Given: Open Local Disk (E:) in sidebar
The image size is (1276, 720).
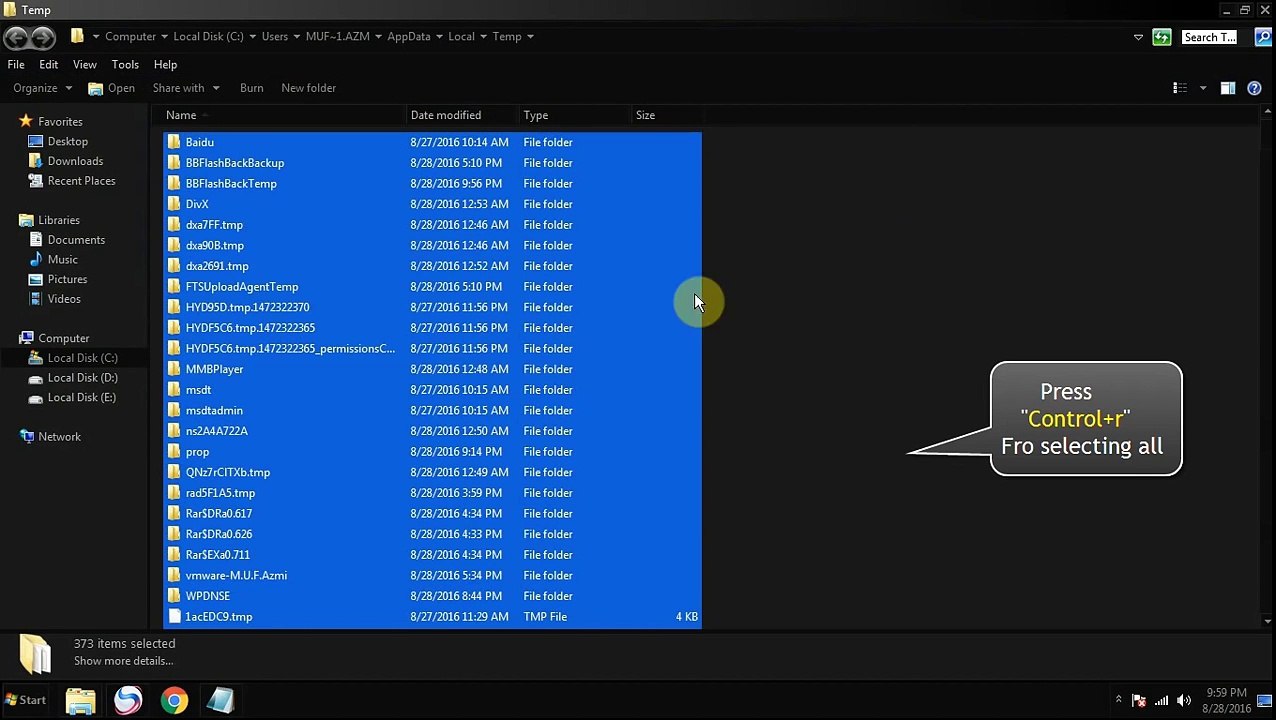Looking at the screenshot, I should (x=81, y=397).
